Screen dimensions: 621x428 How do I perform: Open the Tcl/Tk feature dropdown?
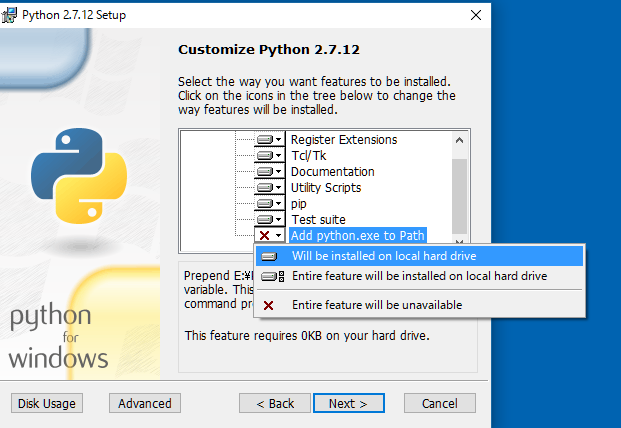[269, 155]
